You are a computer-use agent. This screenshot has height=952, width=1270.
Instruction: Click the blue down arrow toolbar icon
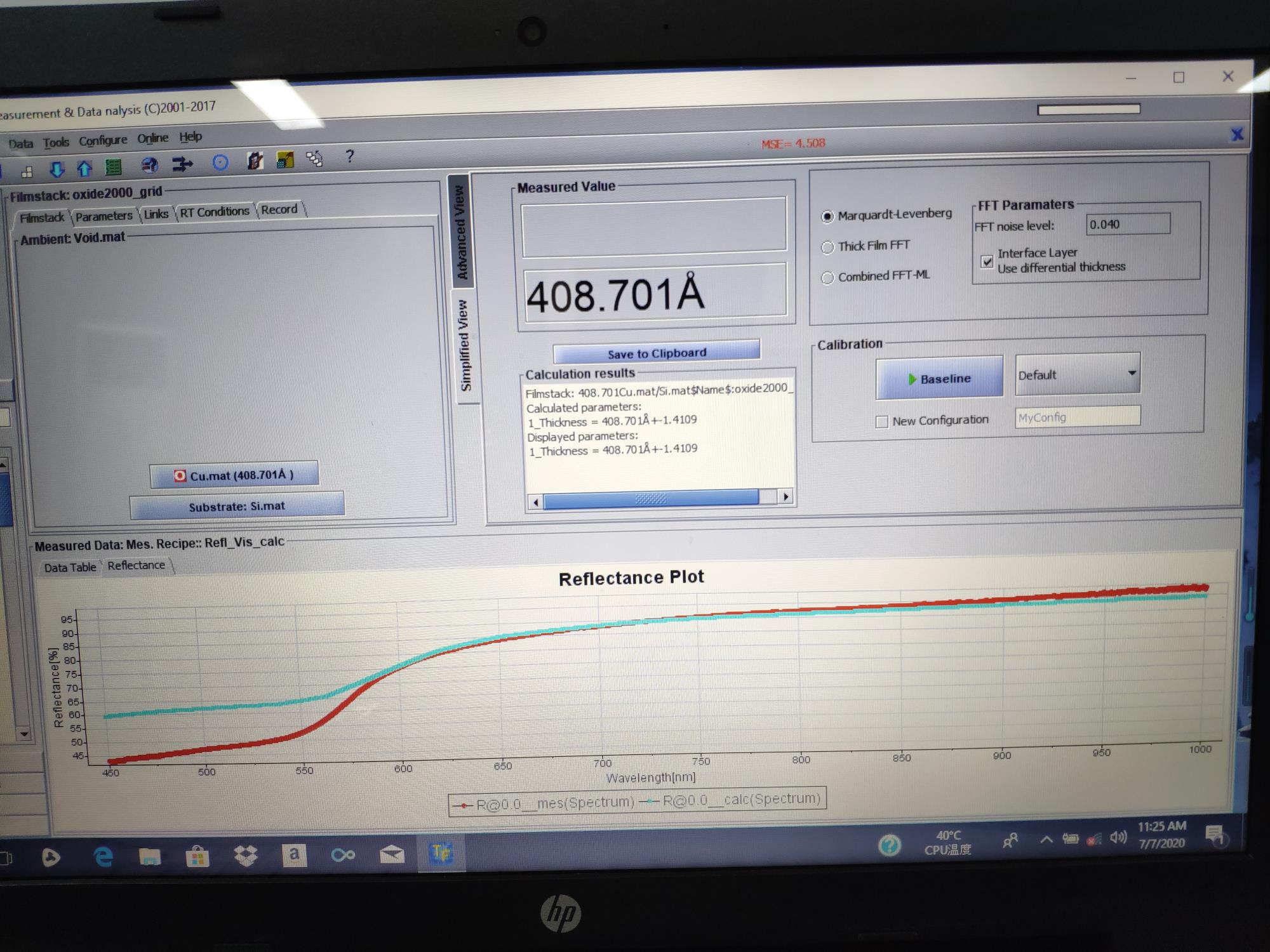(57, 169)
